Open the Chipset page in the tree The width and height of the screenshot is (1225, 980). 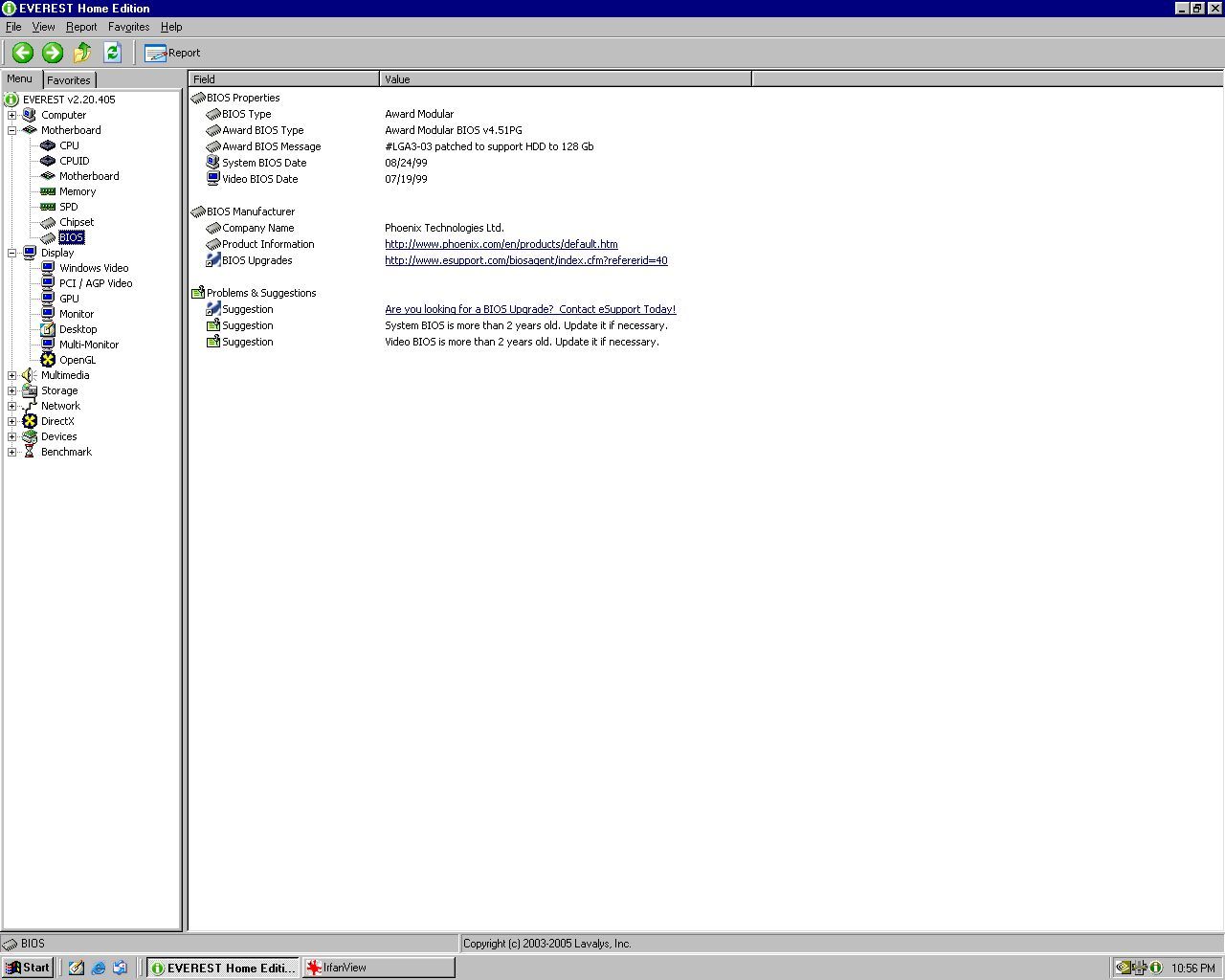pos(77,222)
